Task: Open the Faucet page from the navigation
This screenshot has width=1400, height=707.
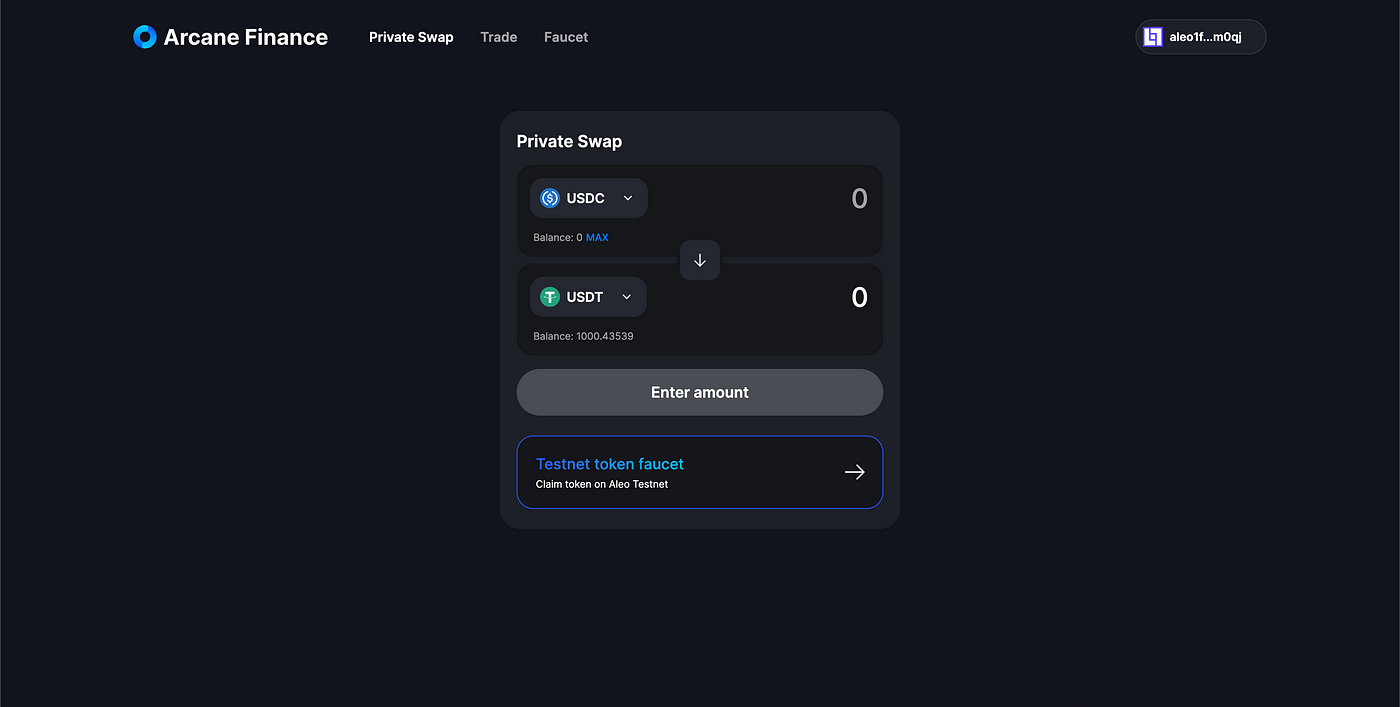Action: pyautogui.click(x=565, y=37)
